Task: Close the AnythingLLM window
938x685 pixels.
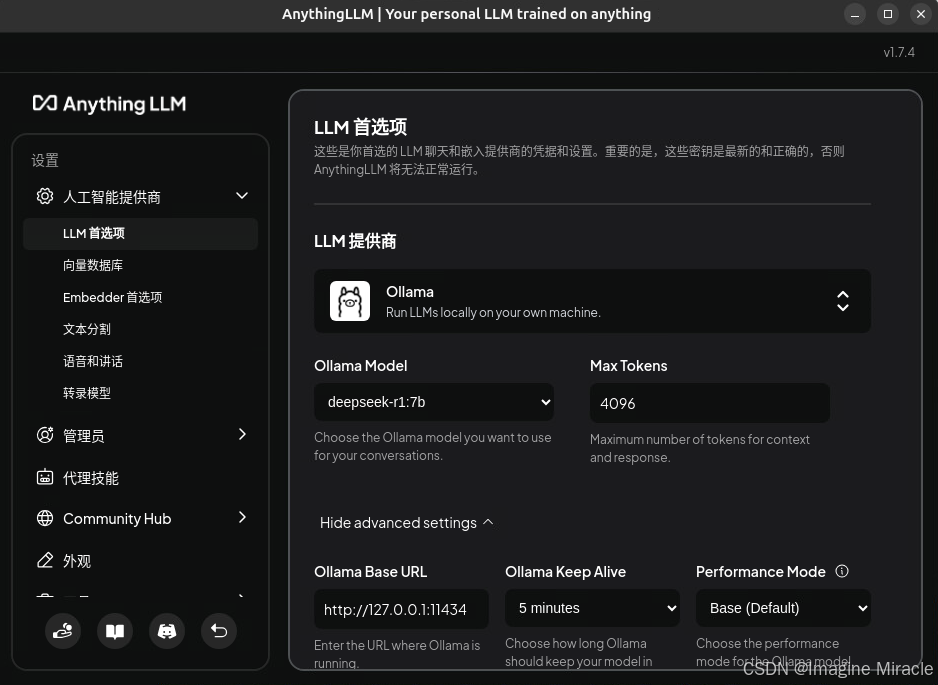Action: tap(921, 14)
